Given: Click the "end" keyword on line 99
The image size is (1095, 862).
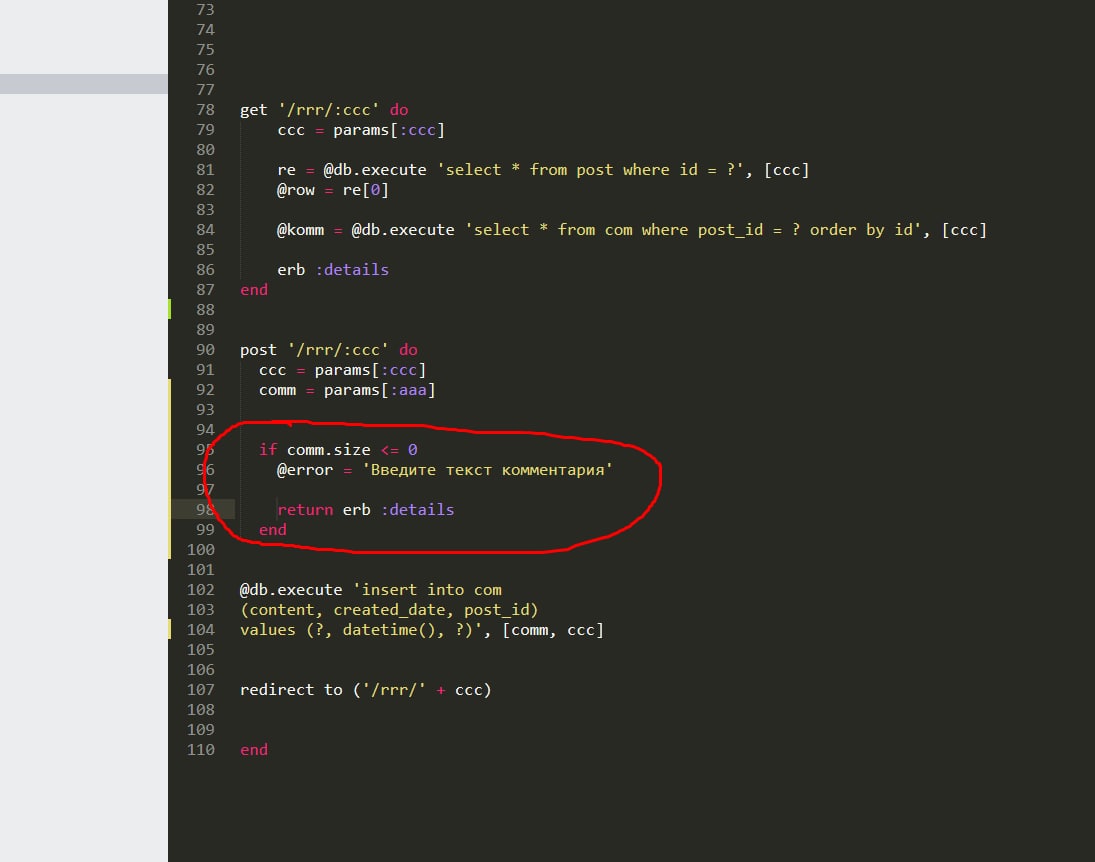Looking at the screenshot, I should coord(272,530).
